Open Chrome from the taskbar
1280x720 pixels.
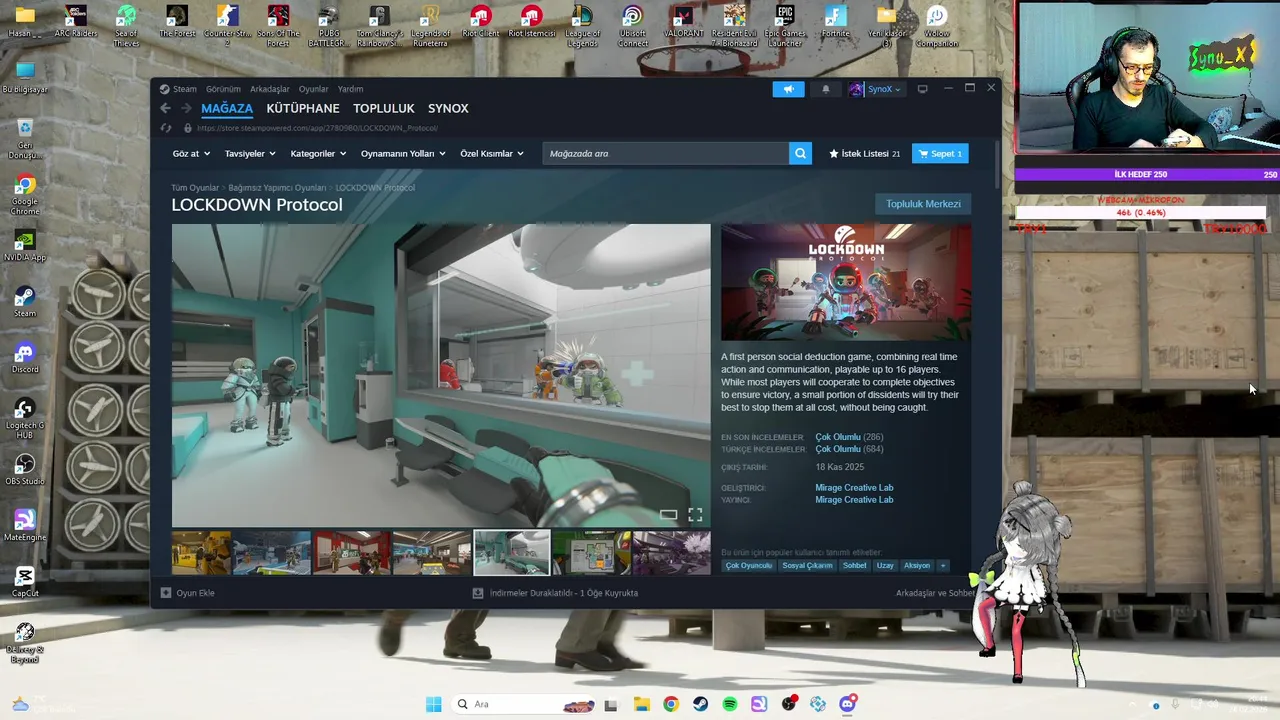click(670, 704)
